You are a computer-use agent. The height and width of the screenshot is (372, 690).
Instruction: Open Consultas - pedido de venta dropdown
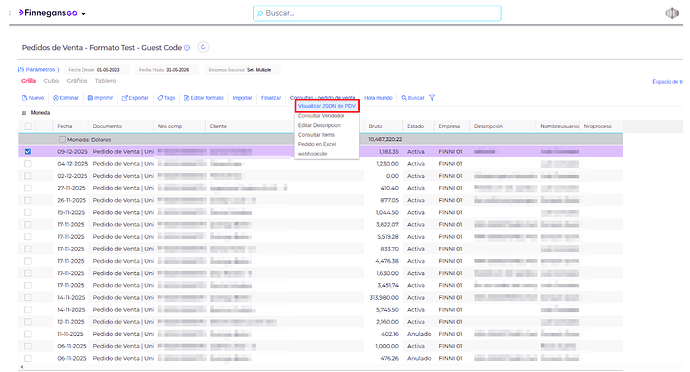coord(323,98)
